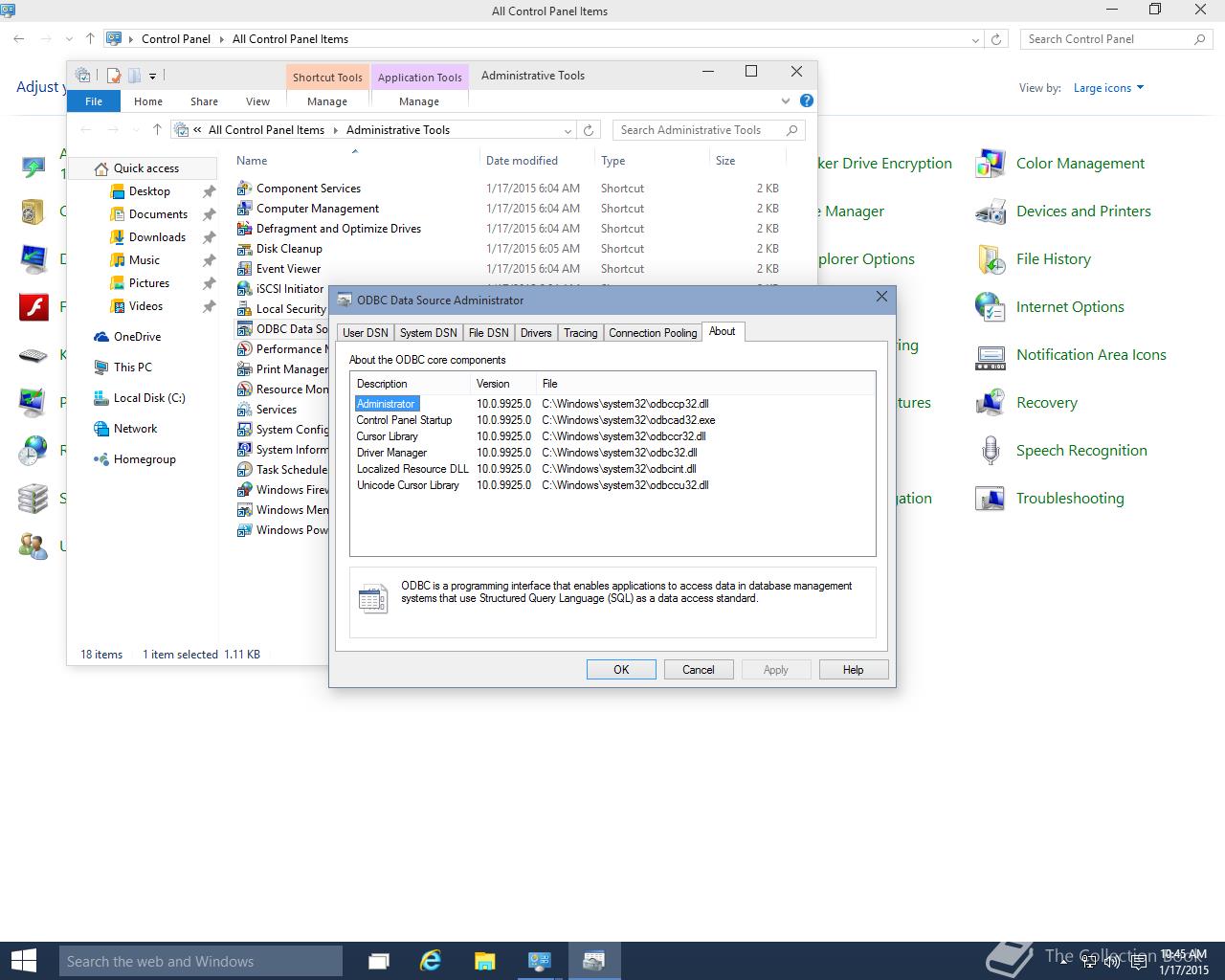Open Explorer help question mark icon
Image resolution: width=1225 pixels, height=980 pixels.
[x=807, y=100]
